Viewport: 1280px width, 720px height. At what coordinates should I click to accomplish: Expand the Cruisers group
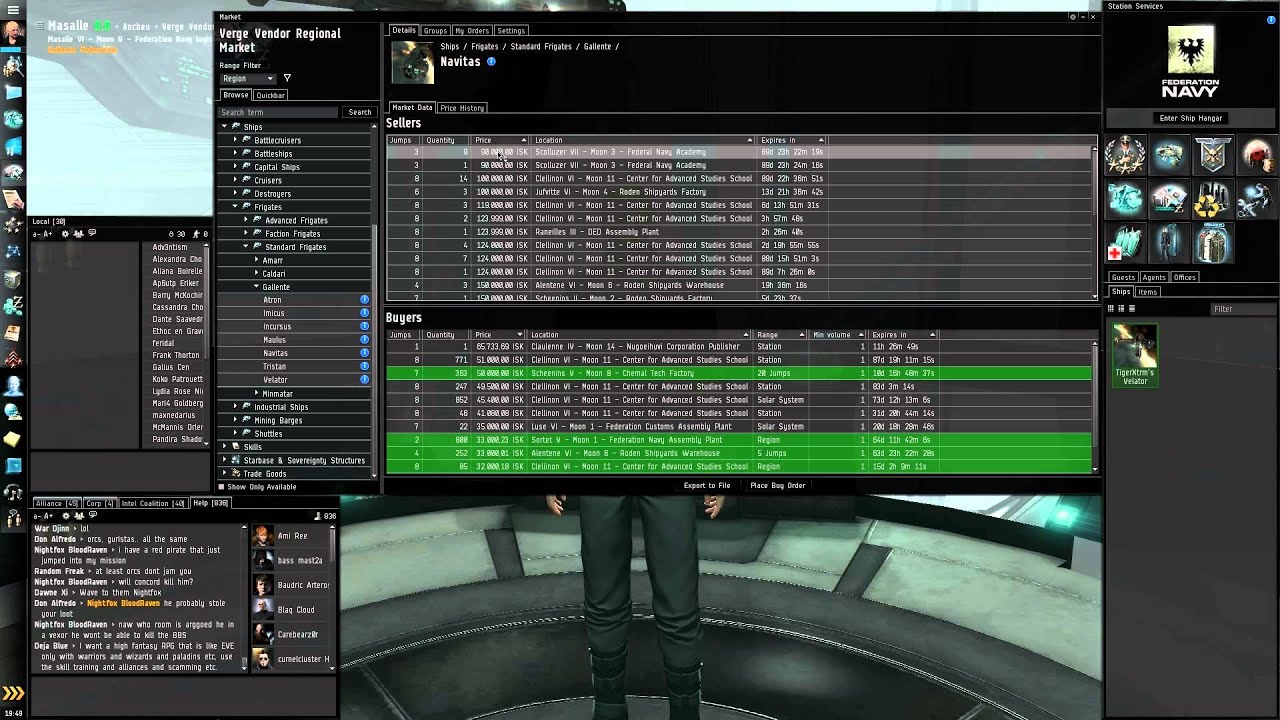tap(235, 180)
